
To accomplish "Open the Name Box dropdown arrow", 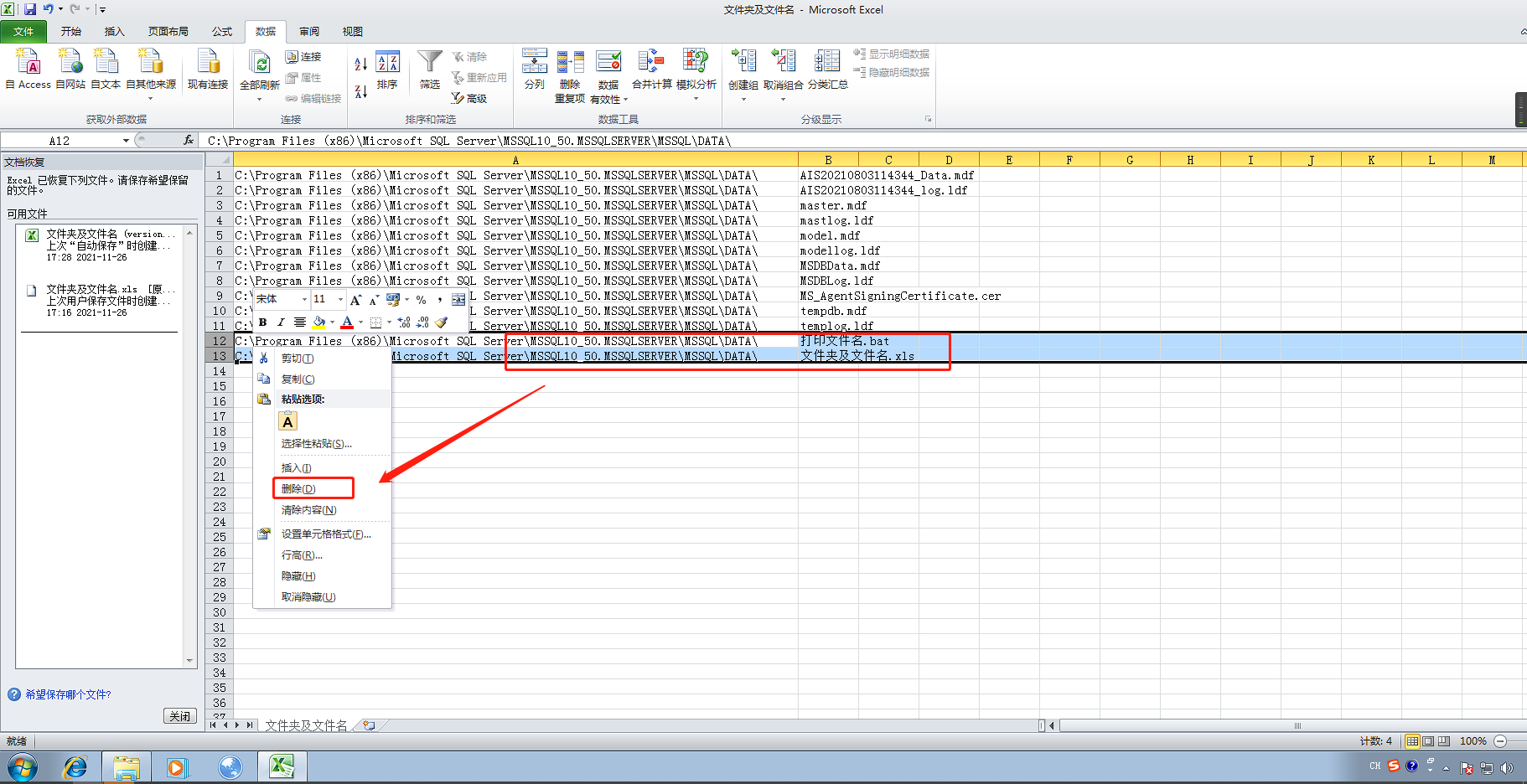I will 126,141.
